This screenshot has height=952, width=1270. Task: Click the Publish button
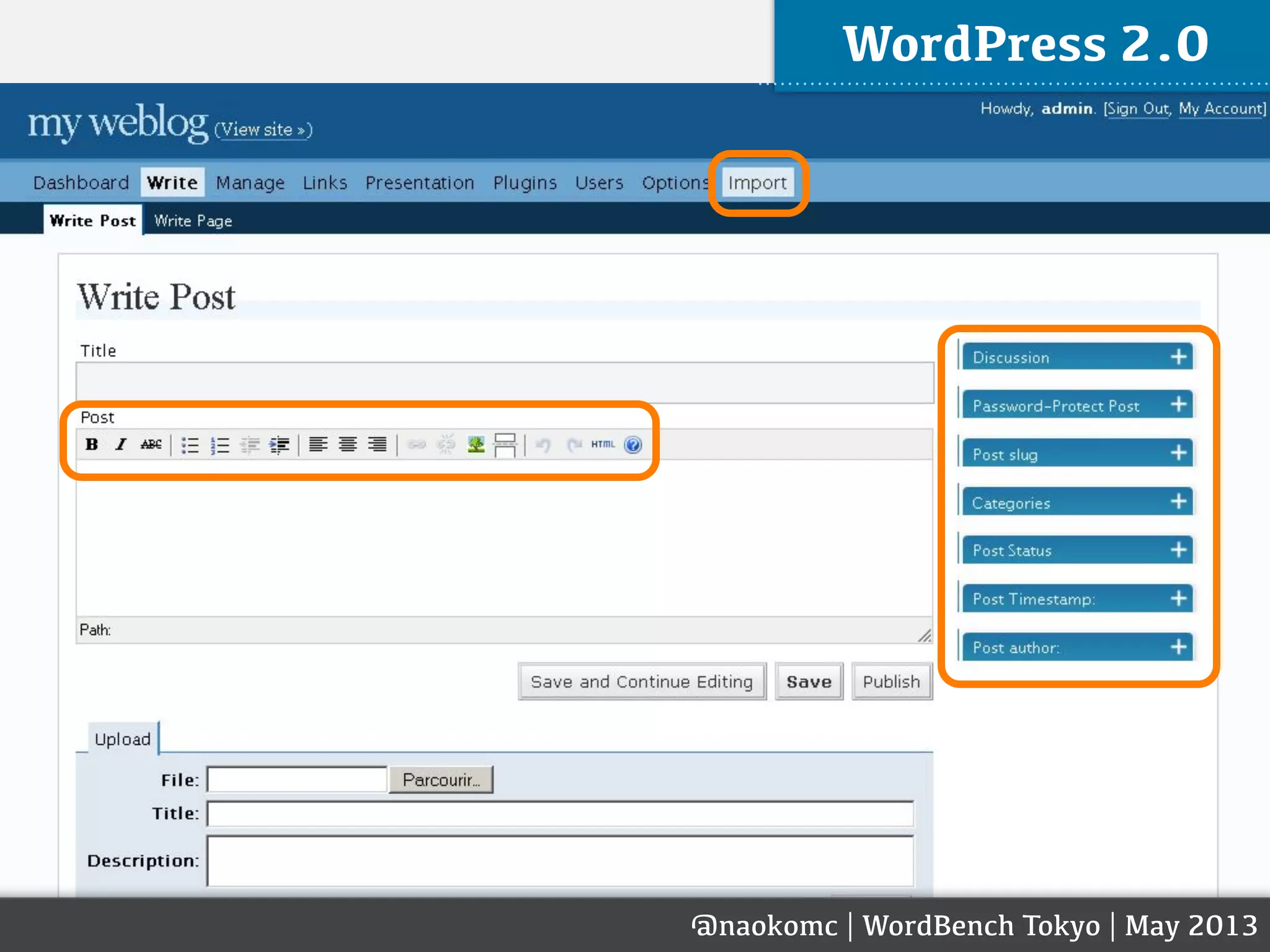tap(891, 682)
